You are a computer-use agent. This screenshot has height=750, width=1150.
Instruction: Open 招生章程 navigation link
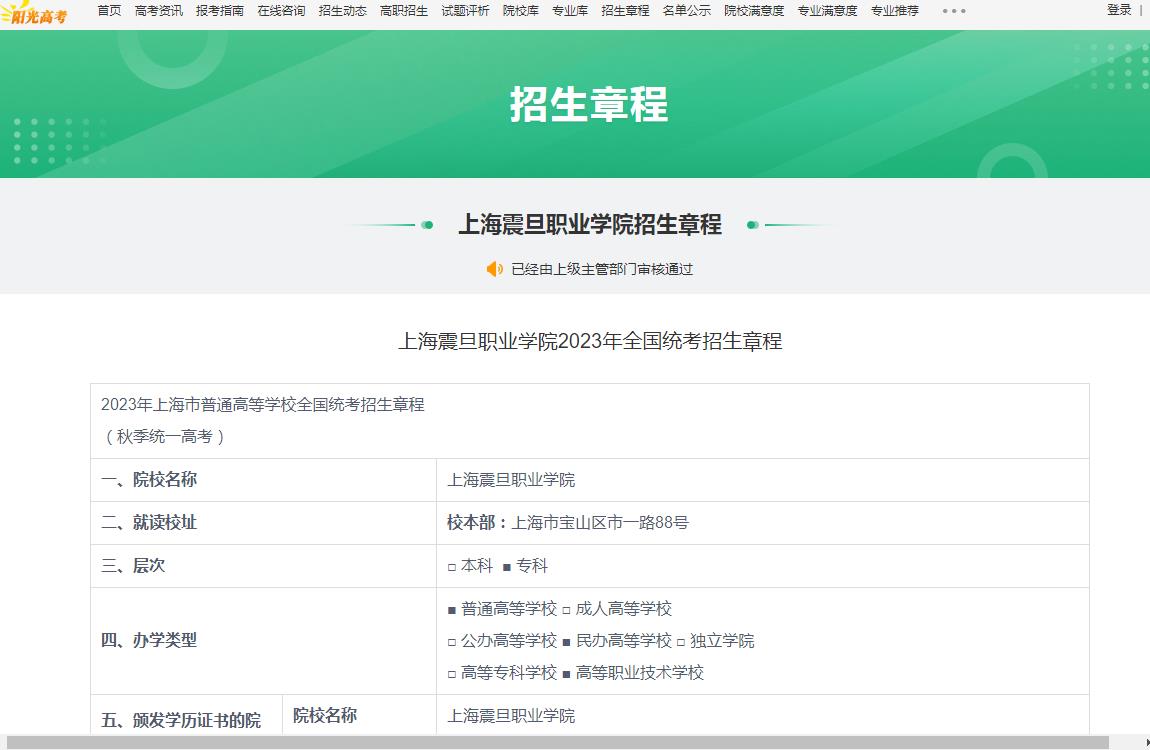(x=625, y=10)
